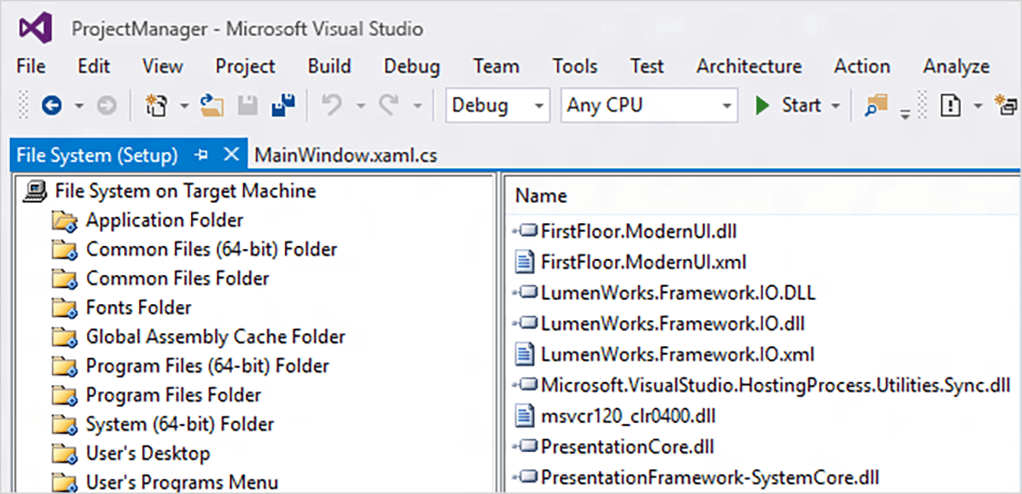
Task: Open the Team menu
Action: (x=496, y=66)
